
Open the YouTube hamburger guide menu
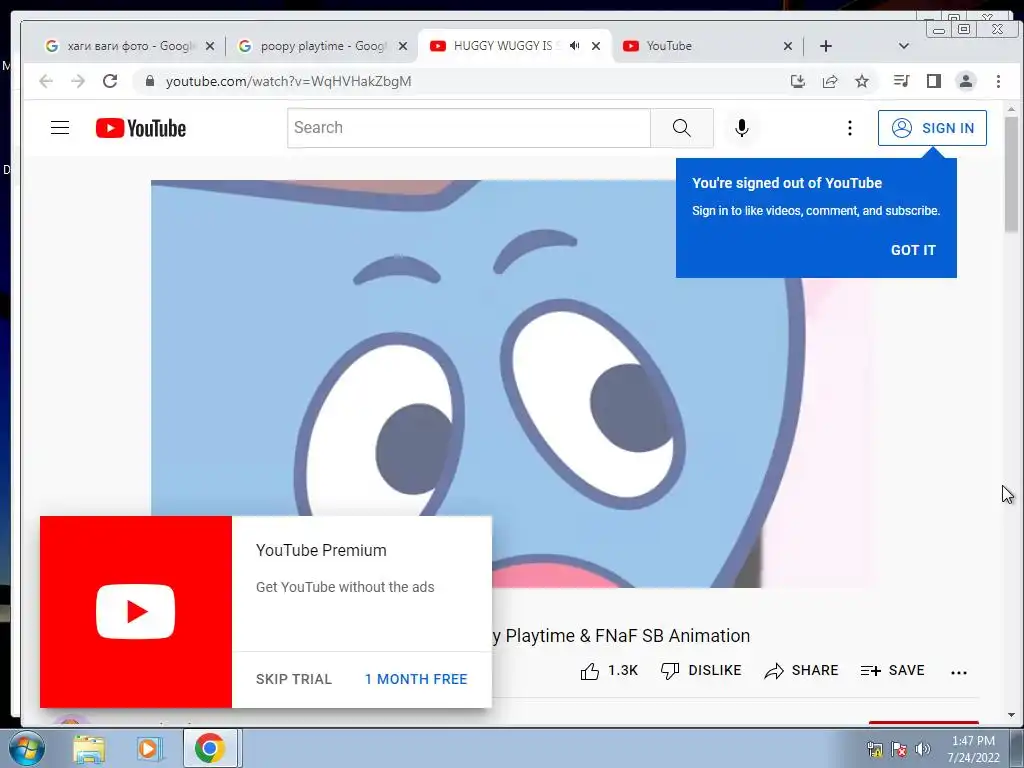click(x=60, y=127)
